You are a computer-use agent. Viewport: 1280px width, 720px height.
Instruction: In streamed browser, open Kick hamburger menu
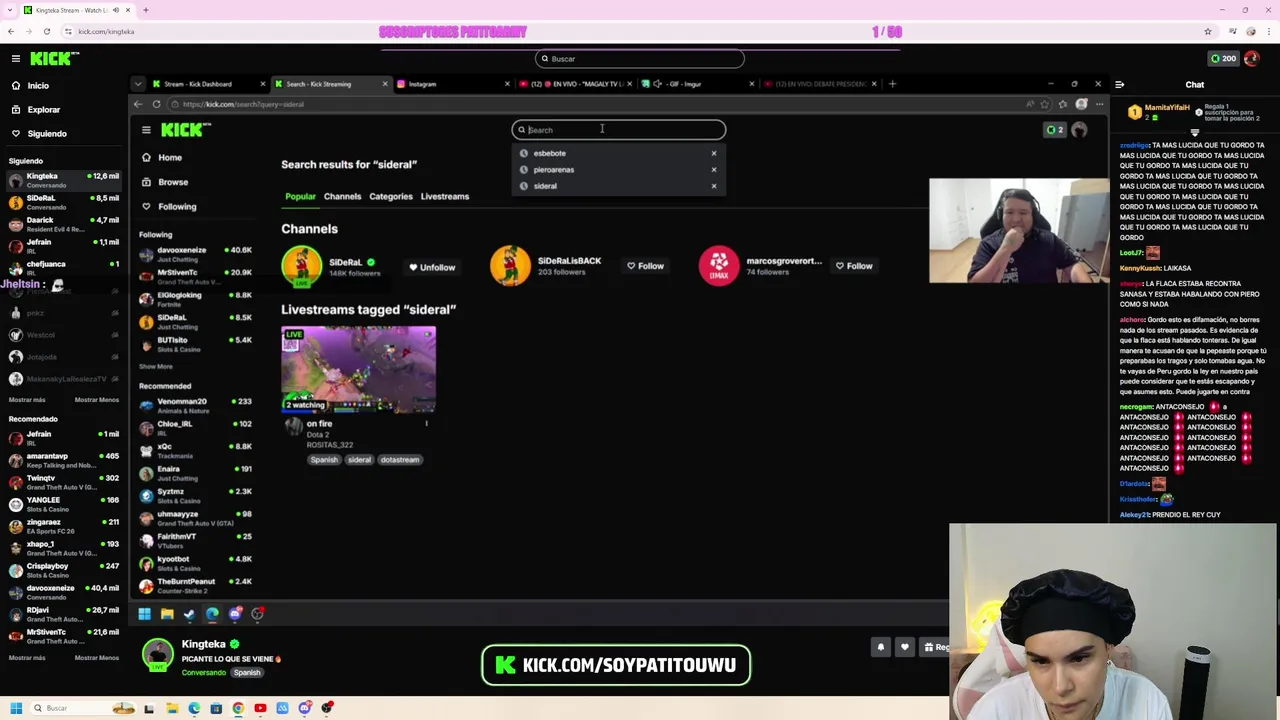click(x=146, y=130)
